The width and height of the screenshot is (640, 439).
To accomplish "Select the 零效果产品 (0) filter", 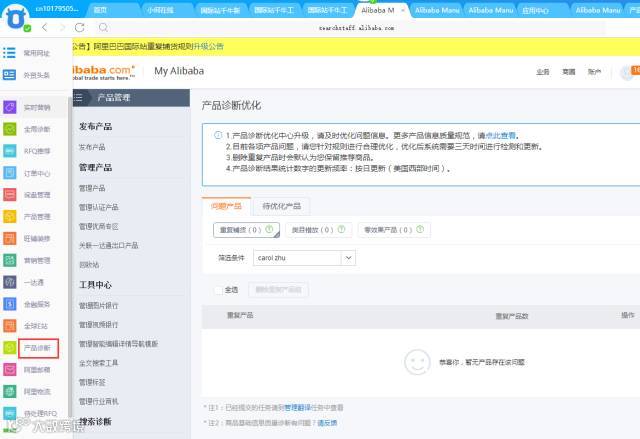I will pos(394,230).
